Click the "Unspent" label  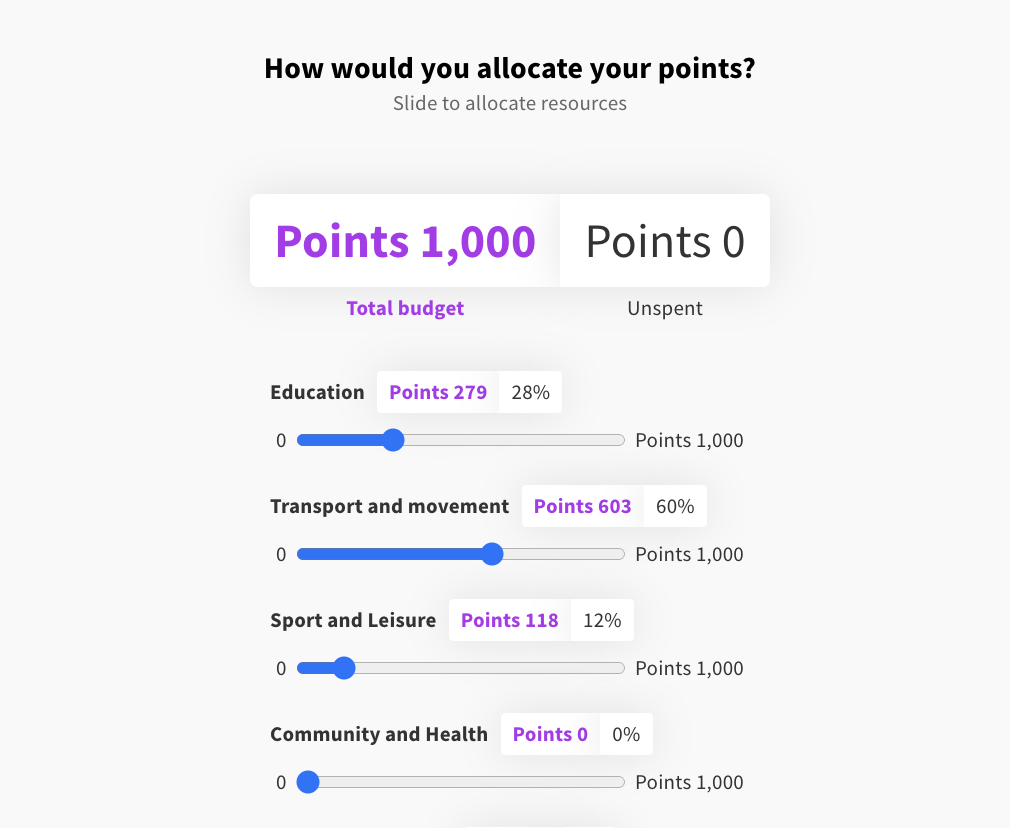coord(665,308)
